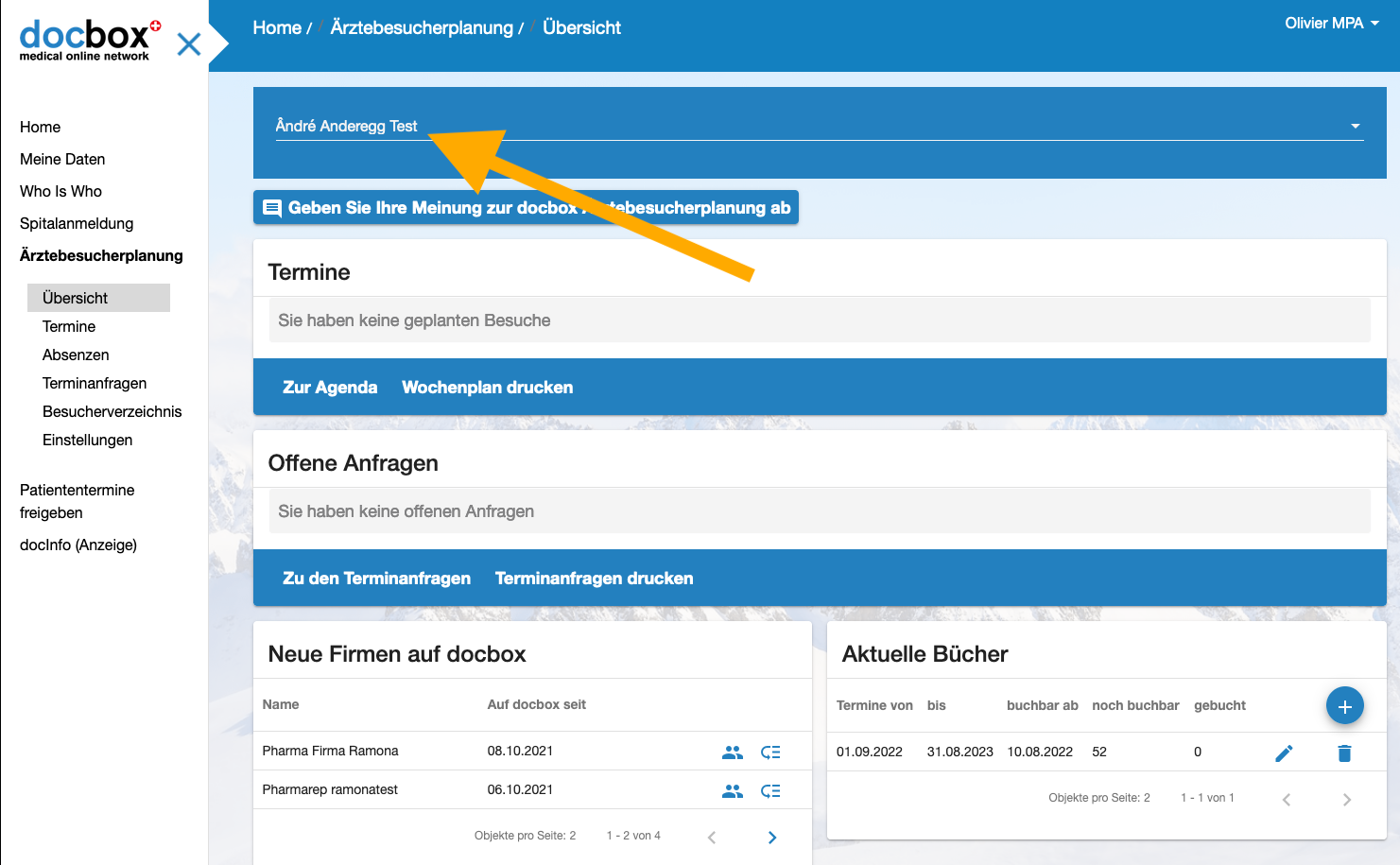The width and height of the screenshot is (1400, 865).
Task: Open Who Is Who section
Action: 60,191
